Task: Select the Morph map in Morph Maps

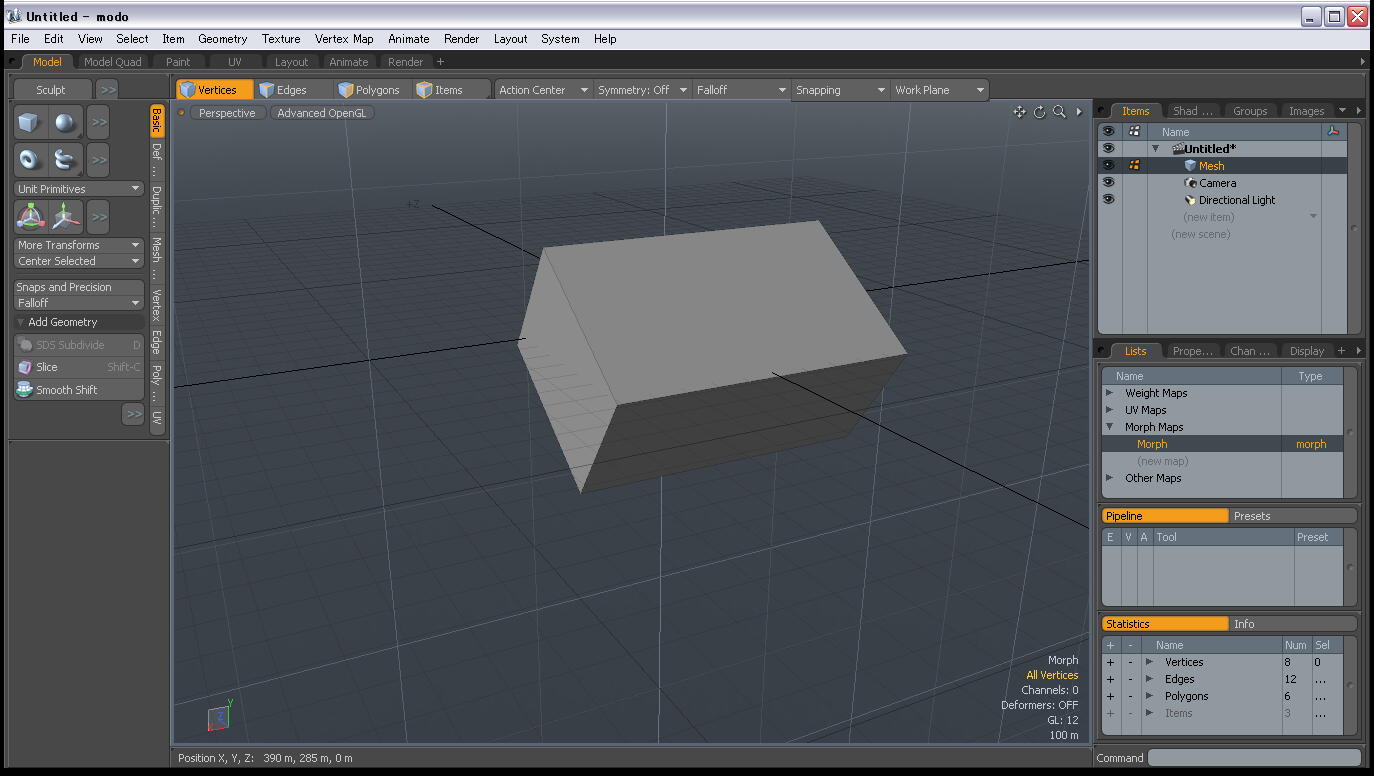Action: point(1152,443)
